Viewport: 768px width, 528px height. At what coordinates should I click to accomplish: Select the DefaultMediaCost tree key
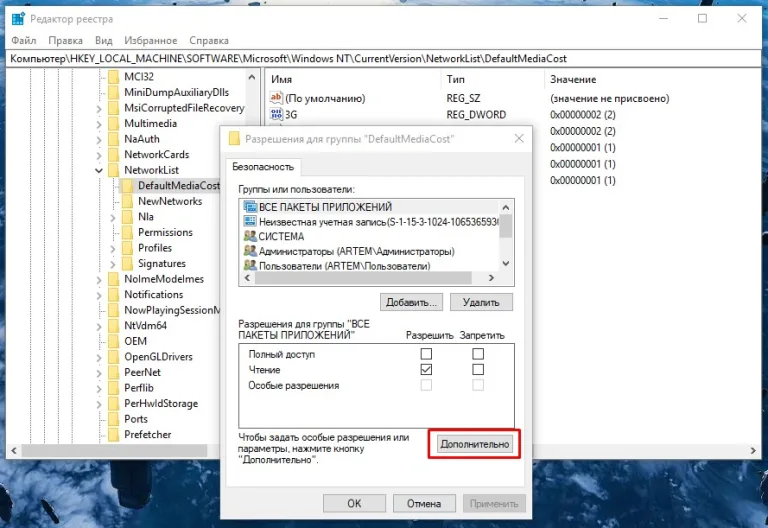[179, 186]
